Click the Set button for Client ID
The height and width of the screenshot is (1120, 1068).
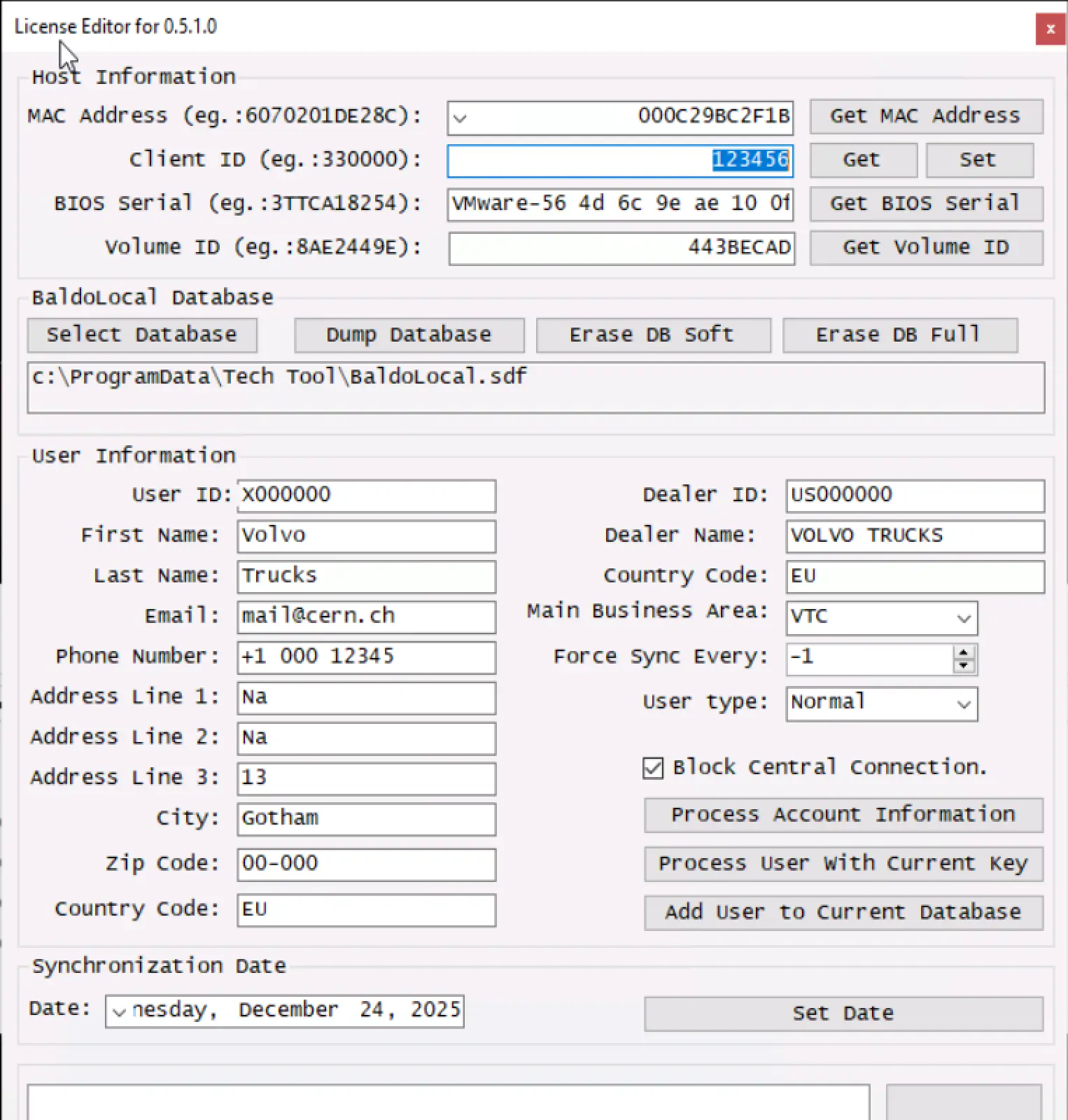[978, 160]
